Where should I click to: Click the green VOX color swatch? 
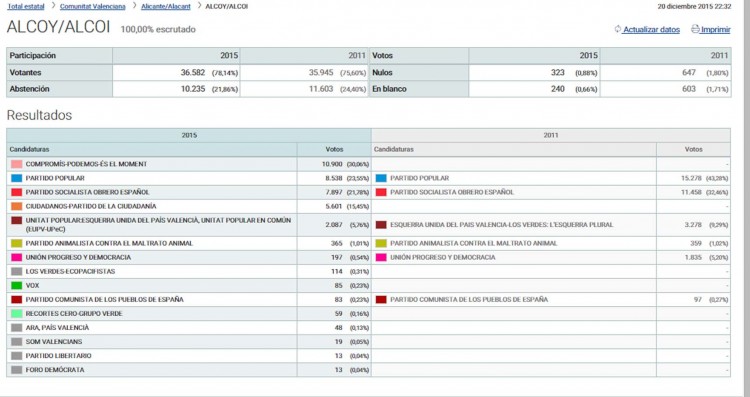[17, 286]
